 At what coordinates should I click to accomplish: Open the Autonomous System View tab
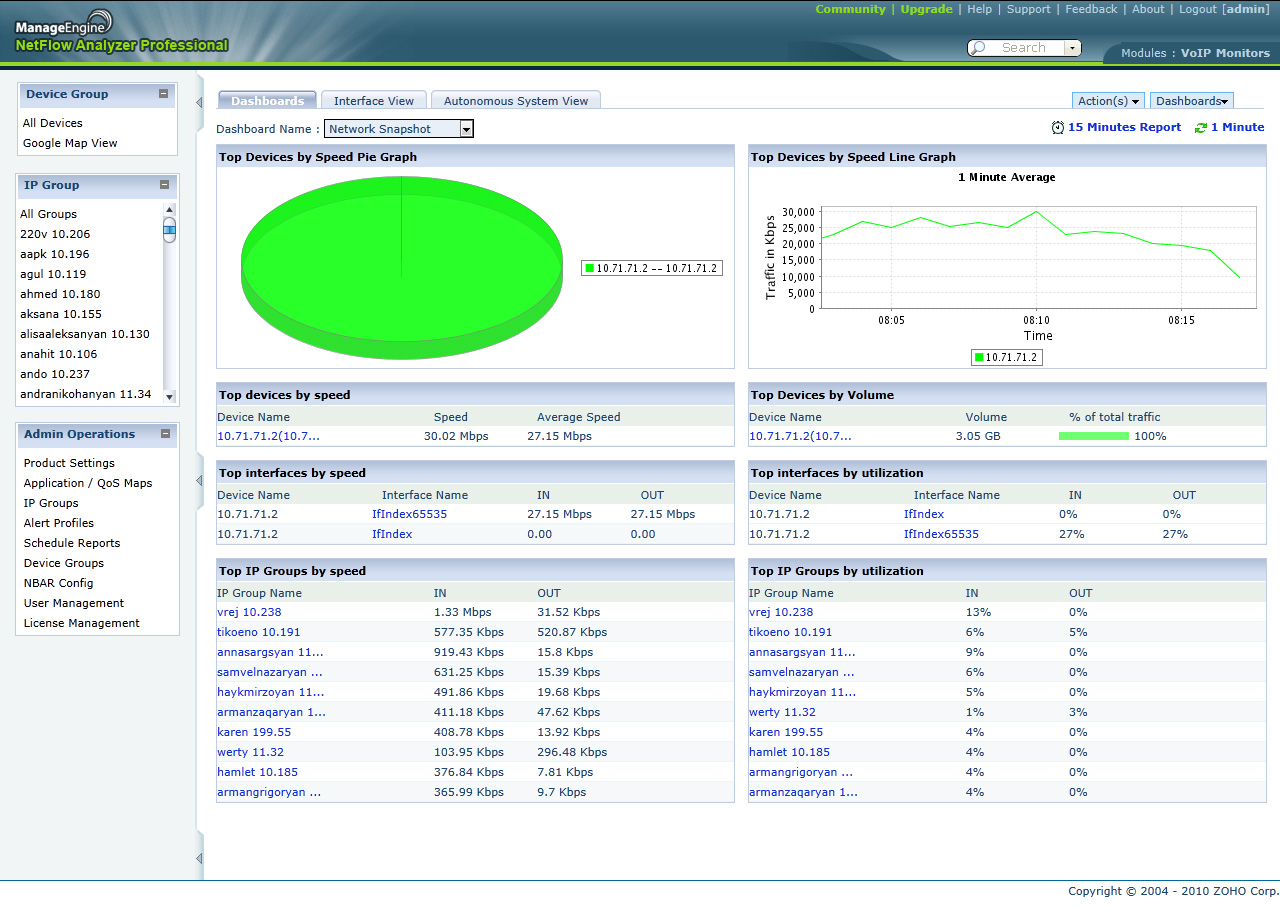[x=513, y=100]
